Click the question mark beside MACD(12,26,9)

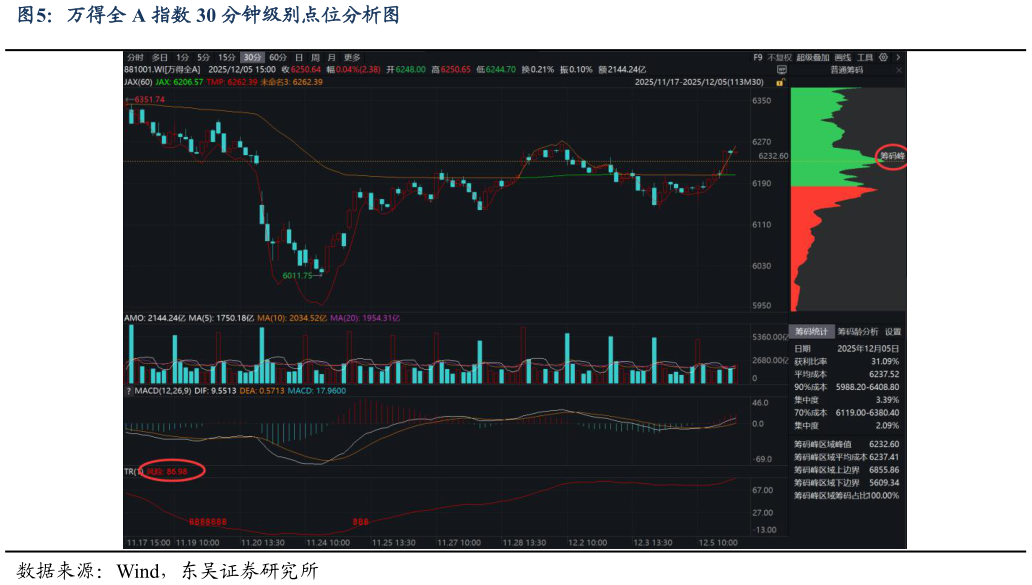[x=128, y=391]
